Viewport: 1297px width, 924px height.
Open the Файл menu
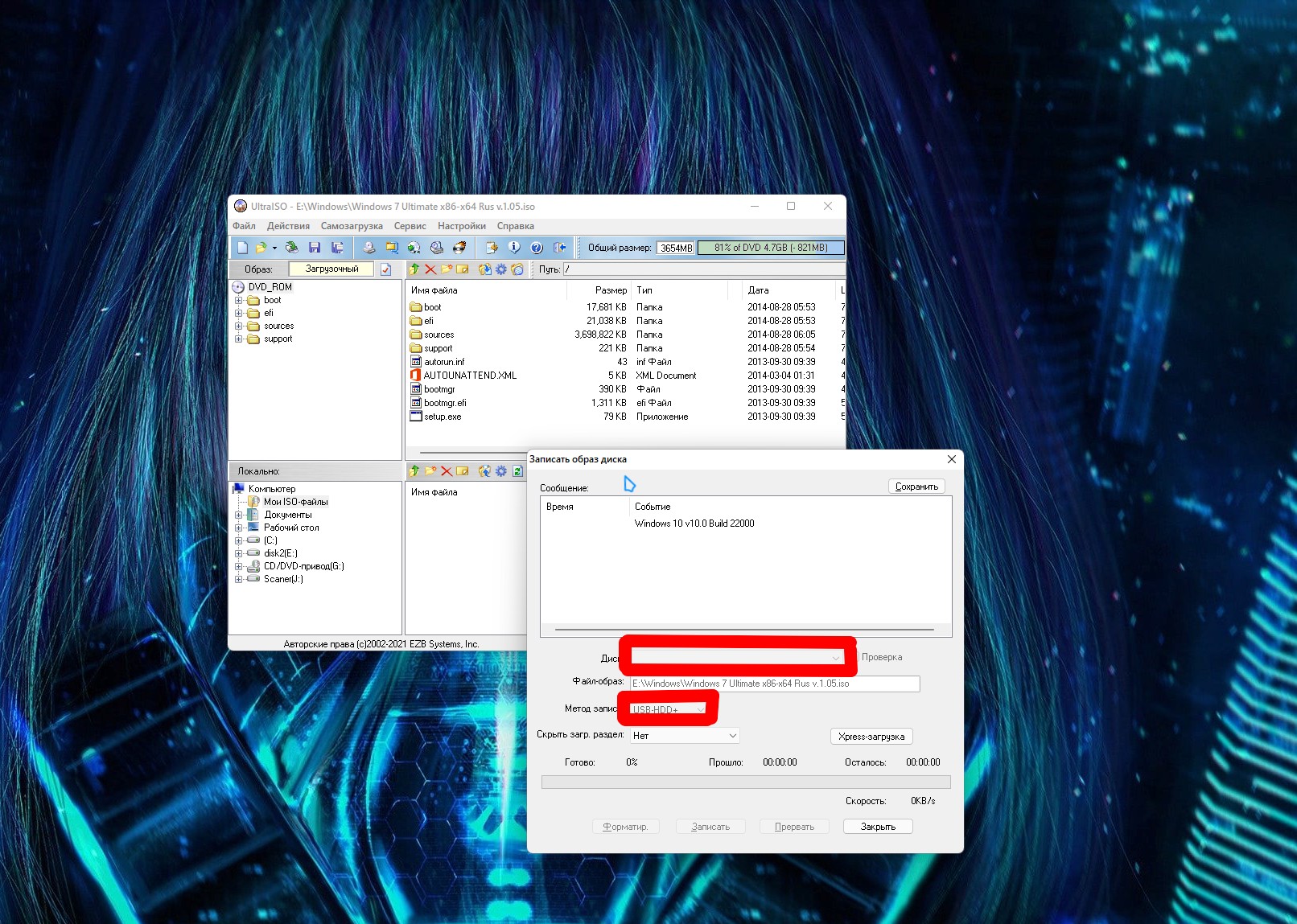245,226
